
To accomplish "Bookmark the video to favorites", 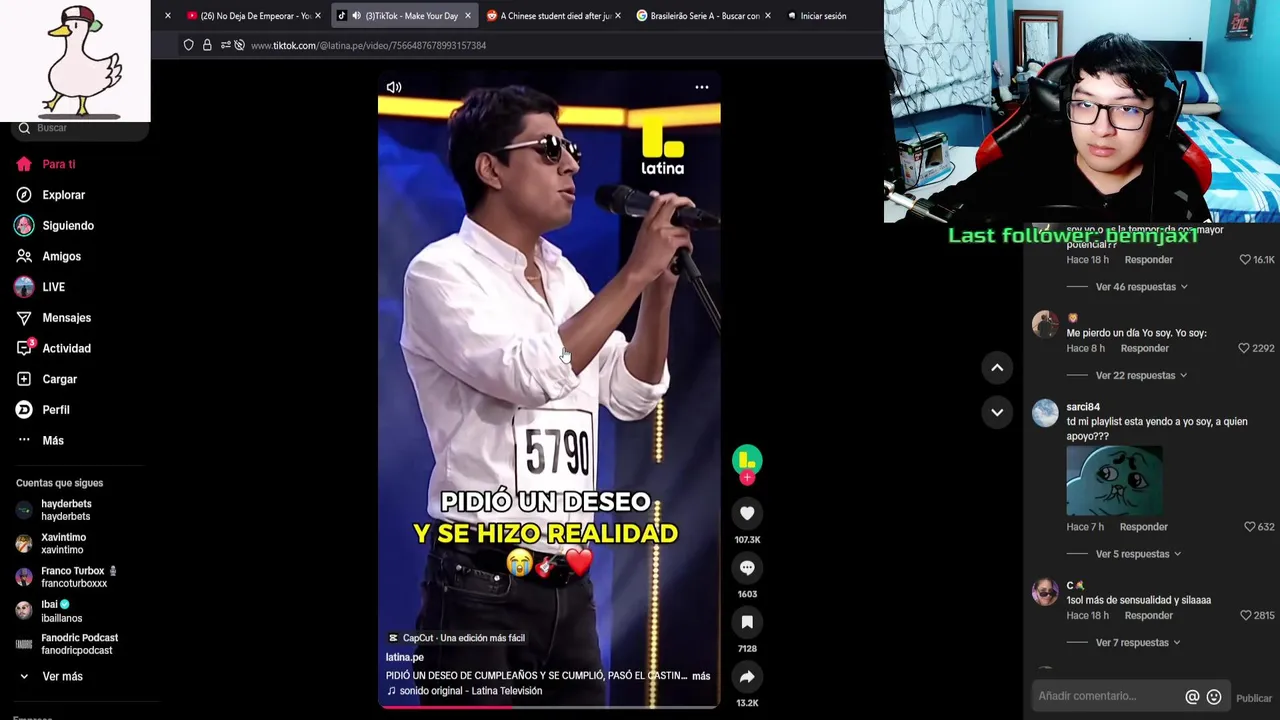I will point(747,622).
